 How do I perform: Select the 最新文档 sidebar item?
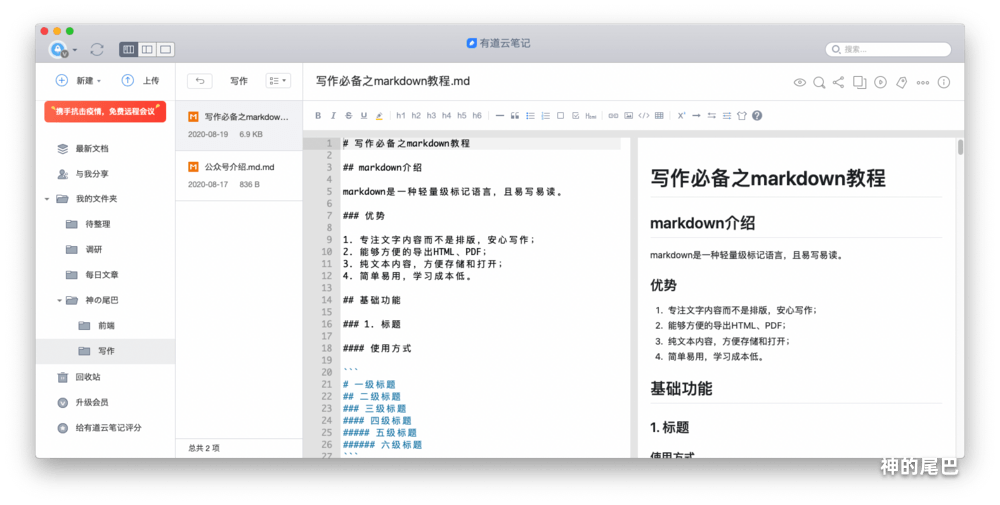point(90,149)
